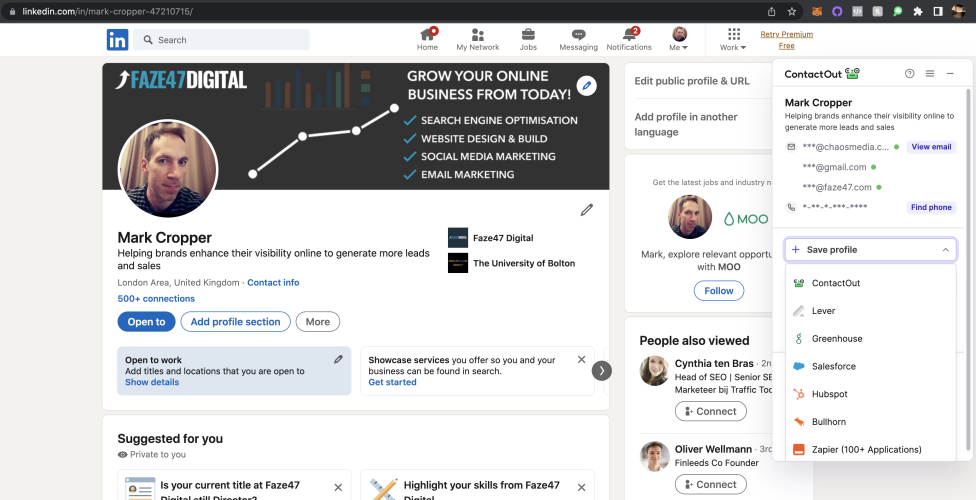Select Bullhorn from save list
This screenshot has width=976, height=500.
click(x=870, y=422)
